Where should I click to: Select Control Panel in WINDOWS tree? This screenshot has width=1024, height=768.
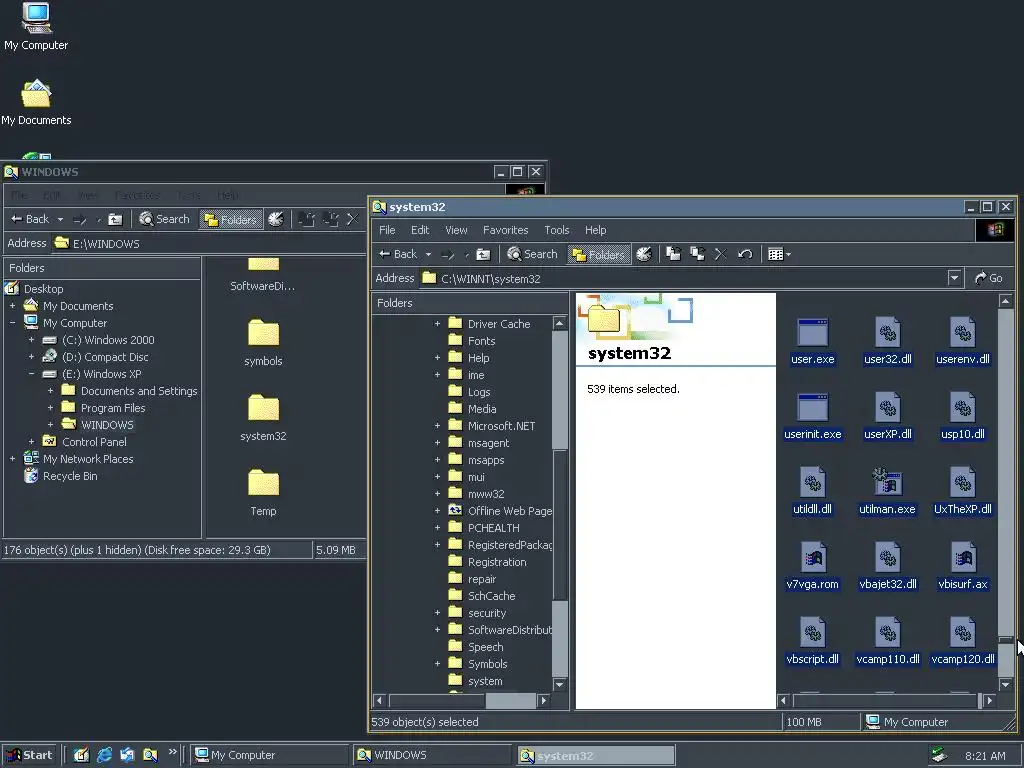click(94, 441)
